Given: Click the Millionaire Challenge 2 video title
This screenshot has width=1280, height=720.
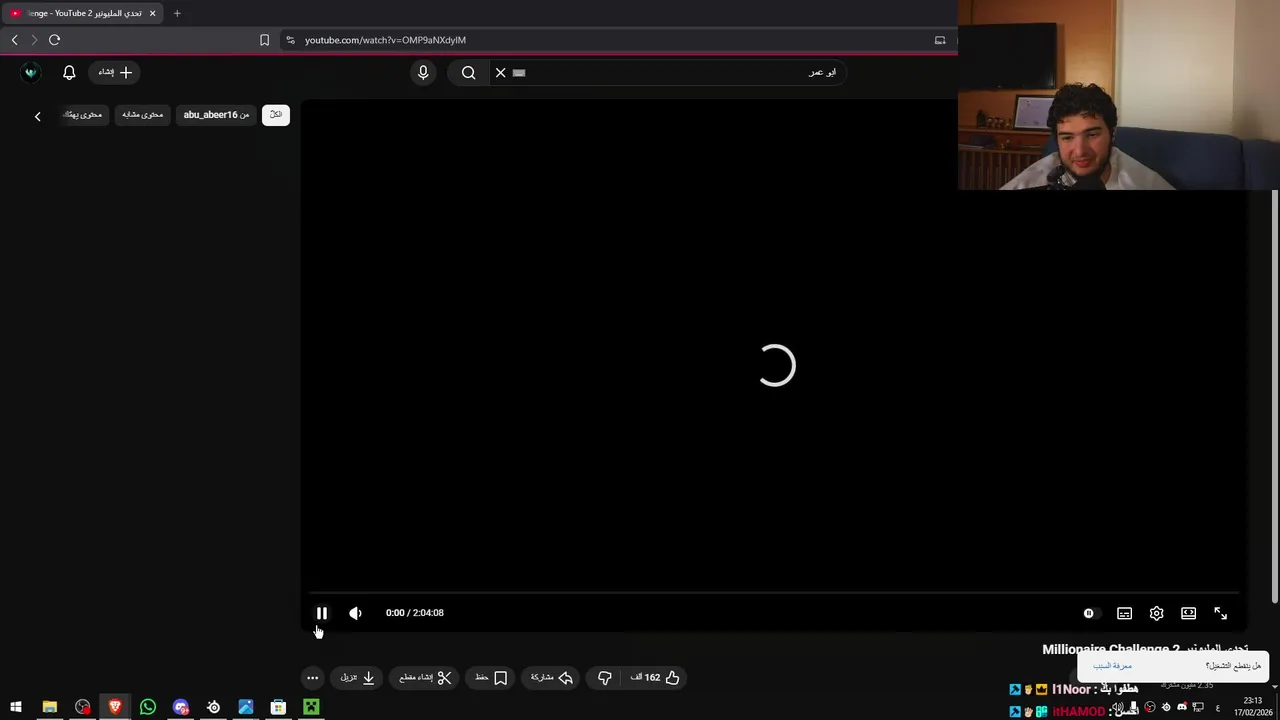Looking at the screenshot, I should coord(1145,649).
